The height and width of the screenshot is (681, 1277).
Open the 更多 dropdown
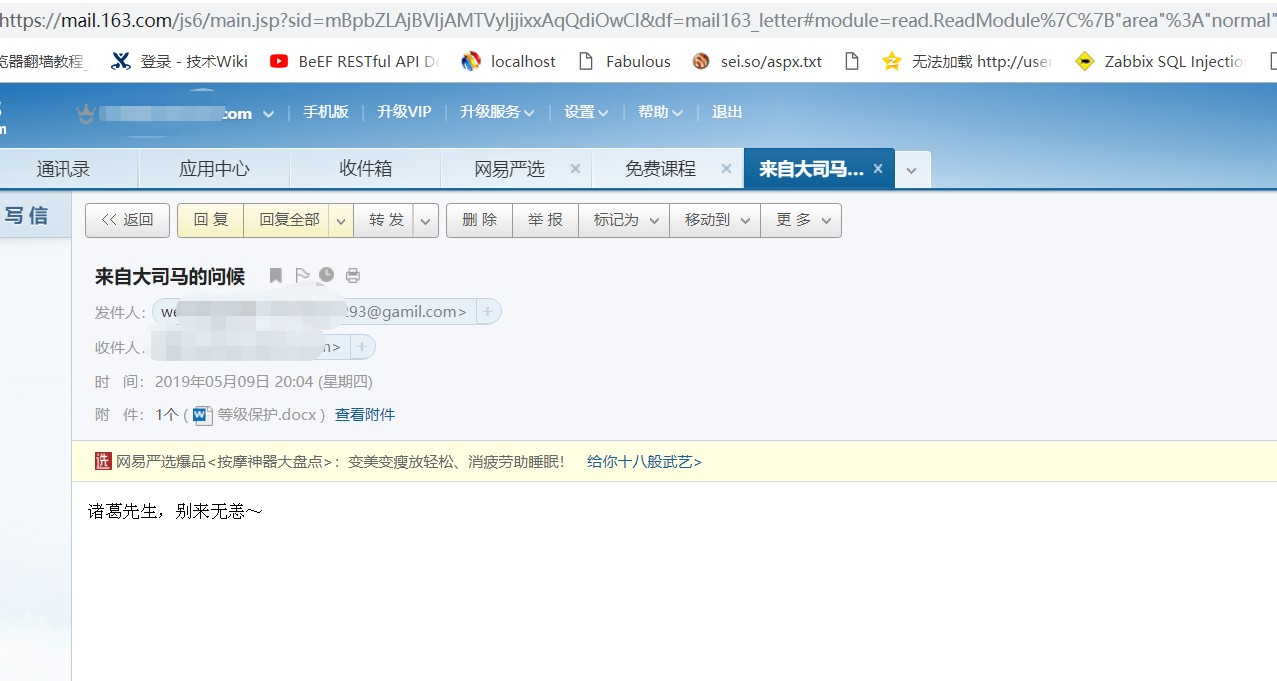coord(801,221)
